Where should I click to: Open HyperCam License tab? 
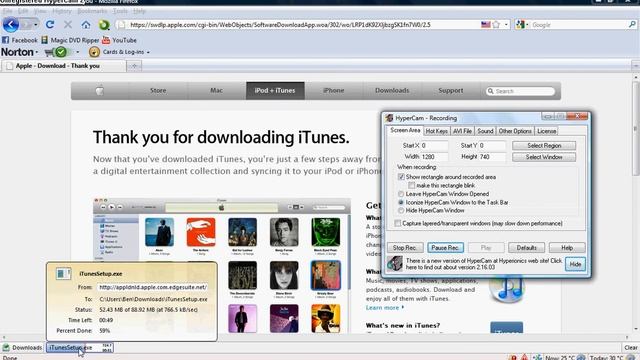(x=546, y=131)
